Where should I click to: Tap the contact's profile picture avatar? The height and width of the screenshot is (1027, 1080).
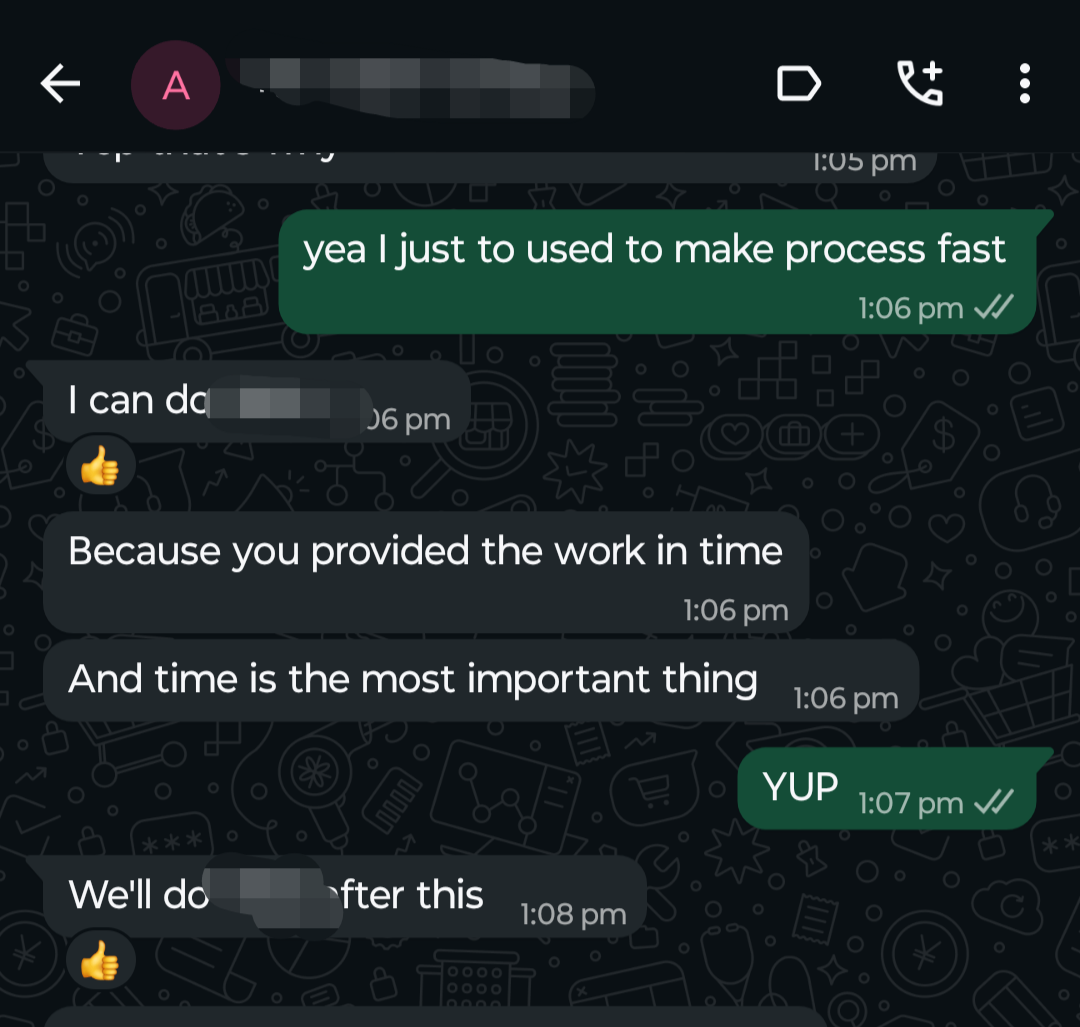(x=176, y=84)
